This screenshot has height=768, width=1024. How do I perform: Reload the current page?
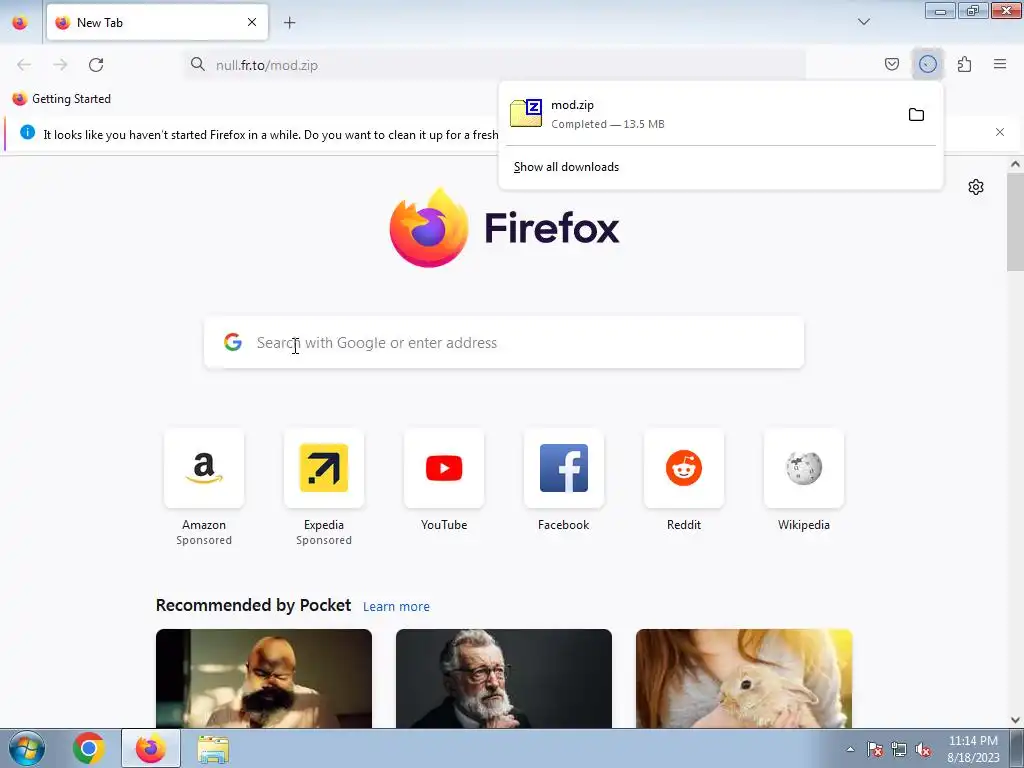point(96,65)
